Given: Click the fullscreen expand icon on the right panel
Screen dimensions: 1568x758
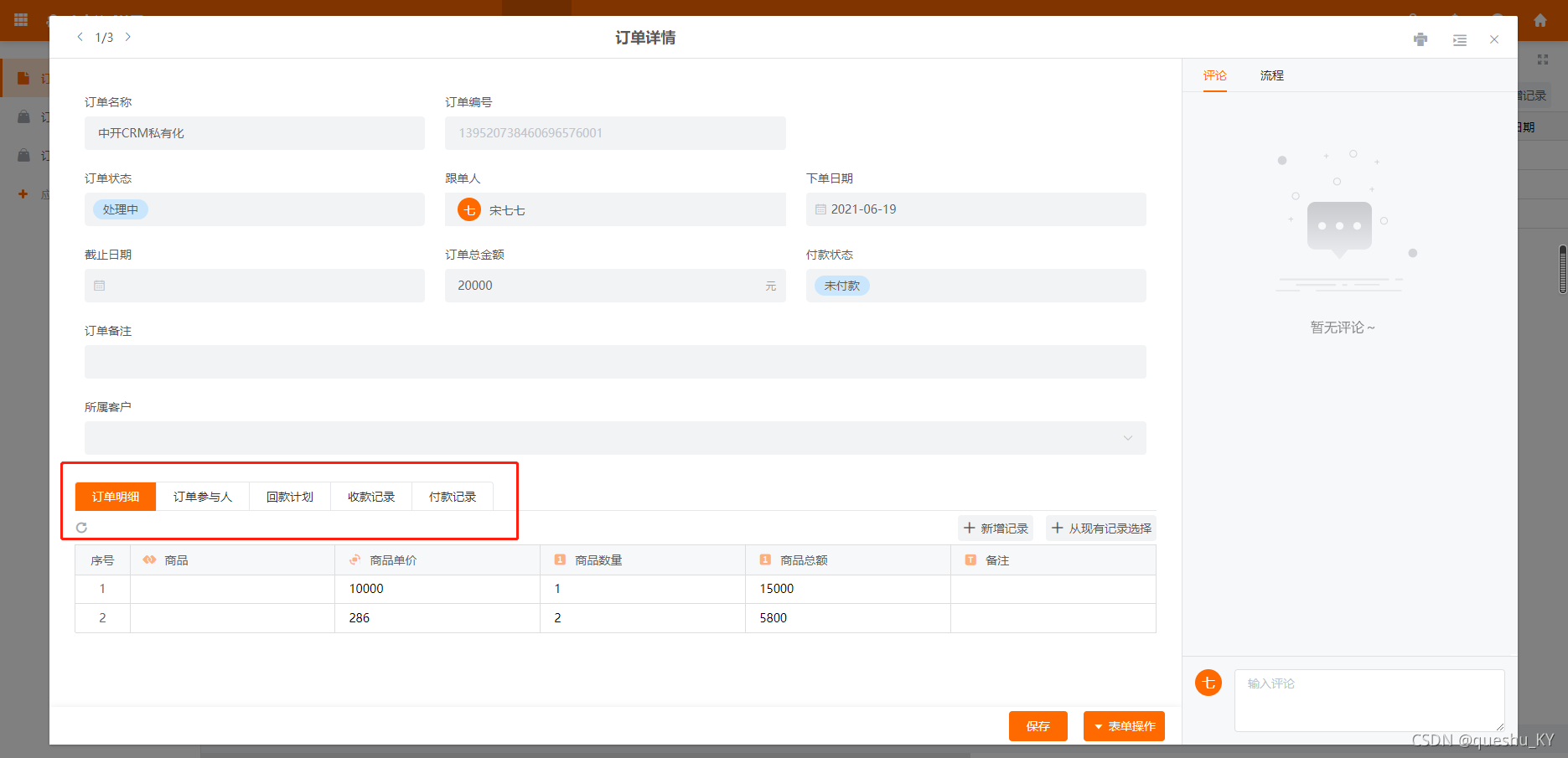Looking at the screenshot, I should (1543, 59).
